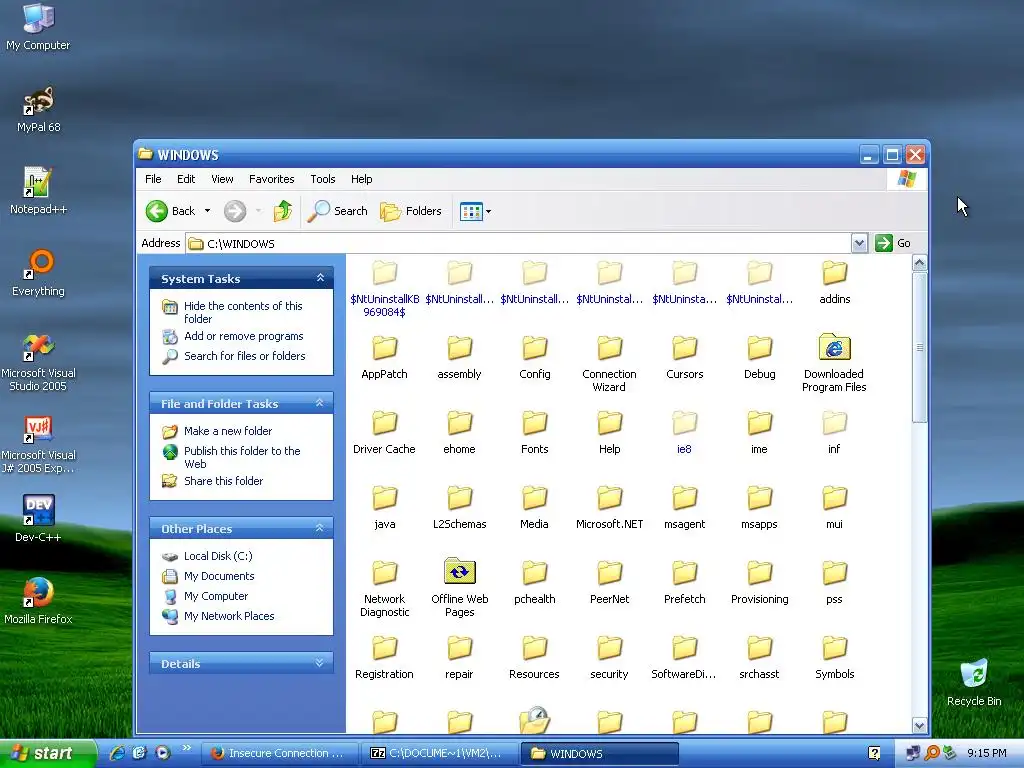This screenshot has height=768, width=1024.
Task: Open the Views icon in the toolbar
Action: coord(470,211)
